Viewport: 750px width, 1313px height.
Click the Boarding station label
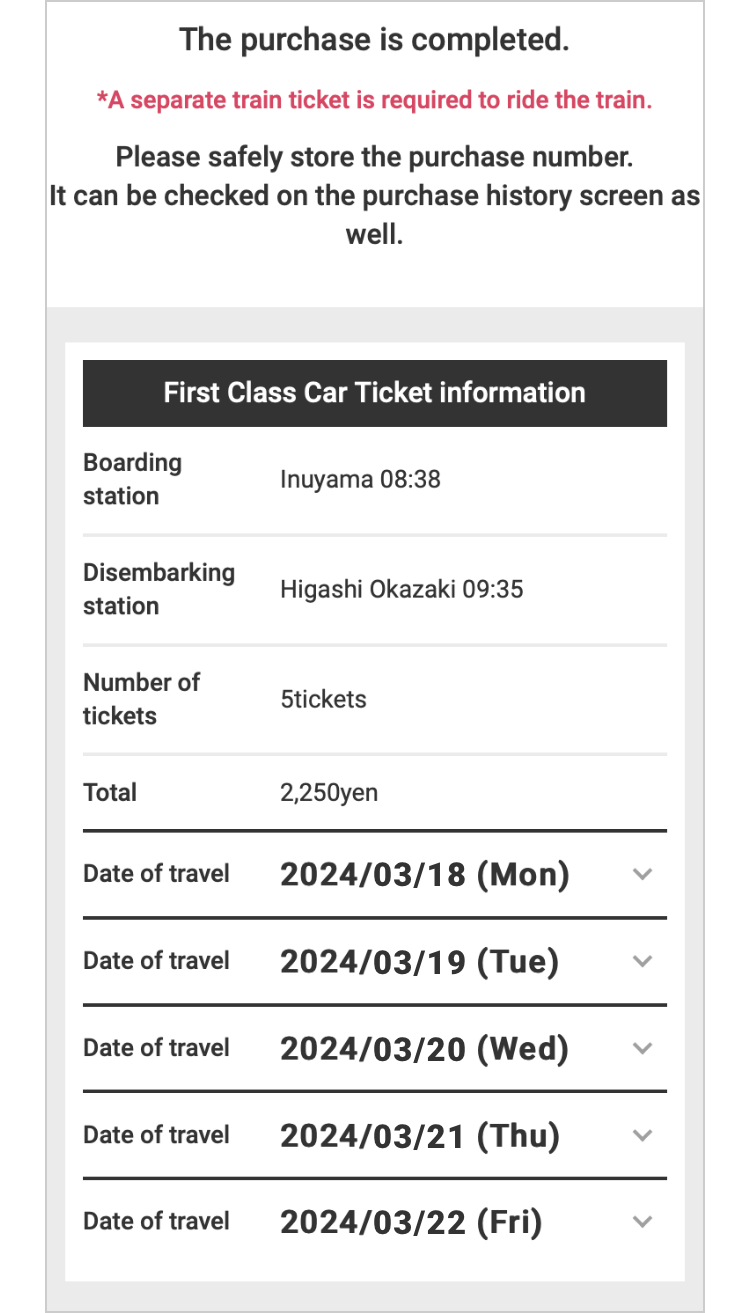pyautogui.click(x=132, y=479)
